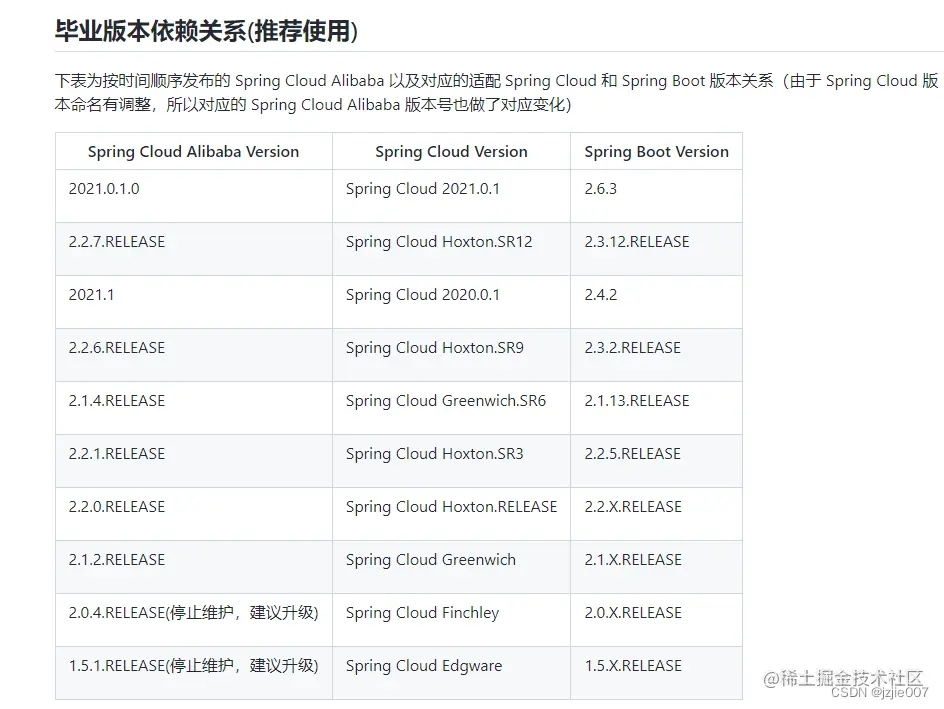This screenshot has height=709, width=944.
Task: Select the 2.2.X.RELEASE cell
Action: pos(656,514)
